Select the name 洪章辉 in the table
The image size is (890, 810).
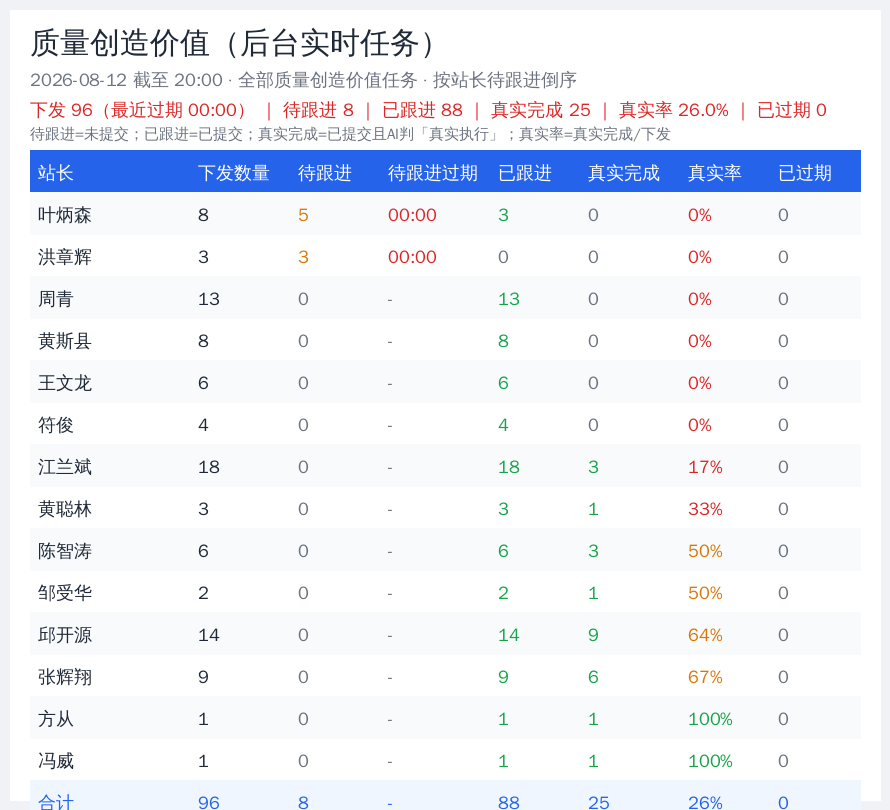[x=65, y=257]
